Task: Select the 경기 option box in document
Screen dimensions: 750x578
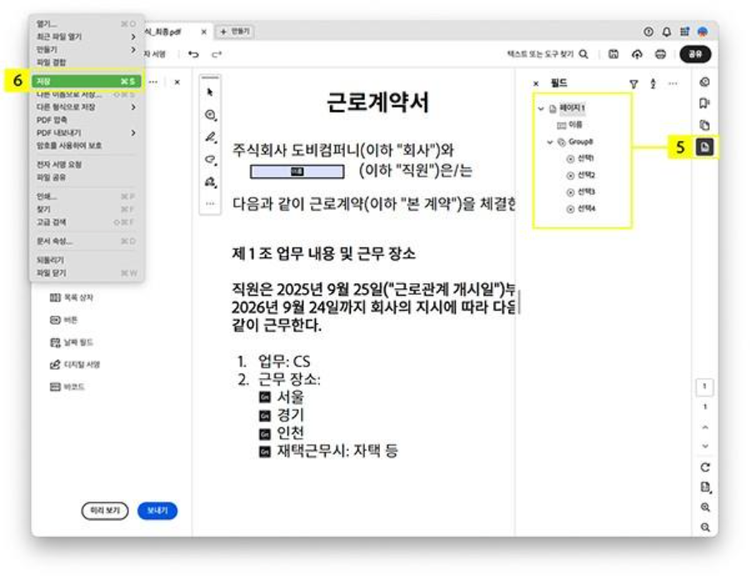Action: click(x=265, y=416)
